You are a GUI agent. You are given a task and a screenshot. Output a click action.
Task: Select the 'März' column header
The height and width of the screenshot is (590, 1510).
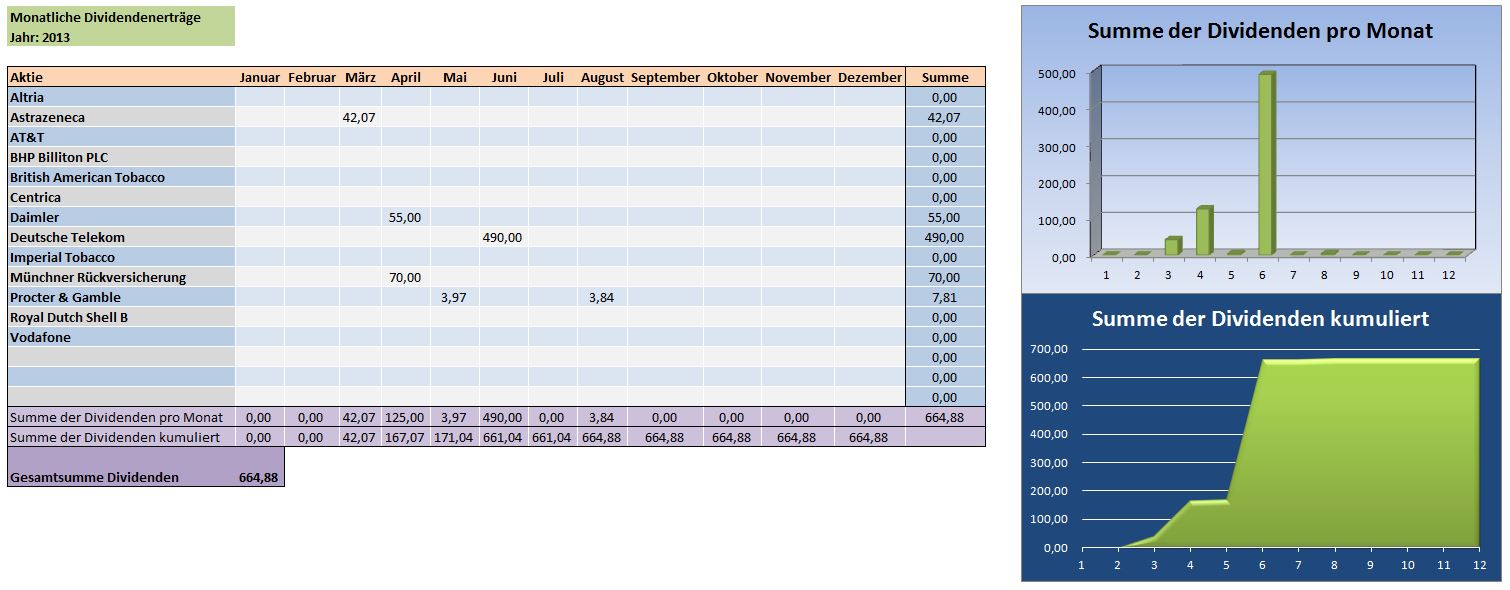(360, 77)
